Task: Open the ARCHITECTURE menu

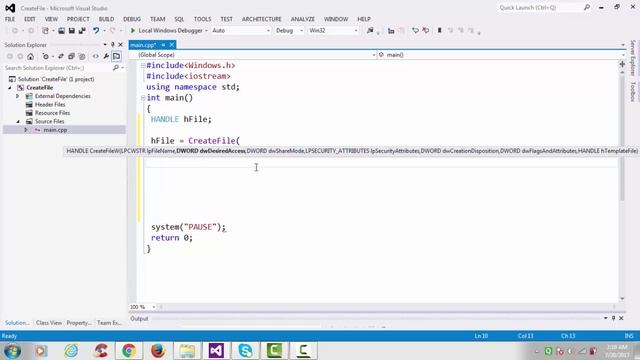Action: pyautogui.click(x=262, y=19)
